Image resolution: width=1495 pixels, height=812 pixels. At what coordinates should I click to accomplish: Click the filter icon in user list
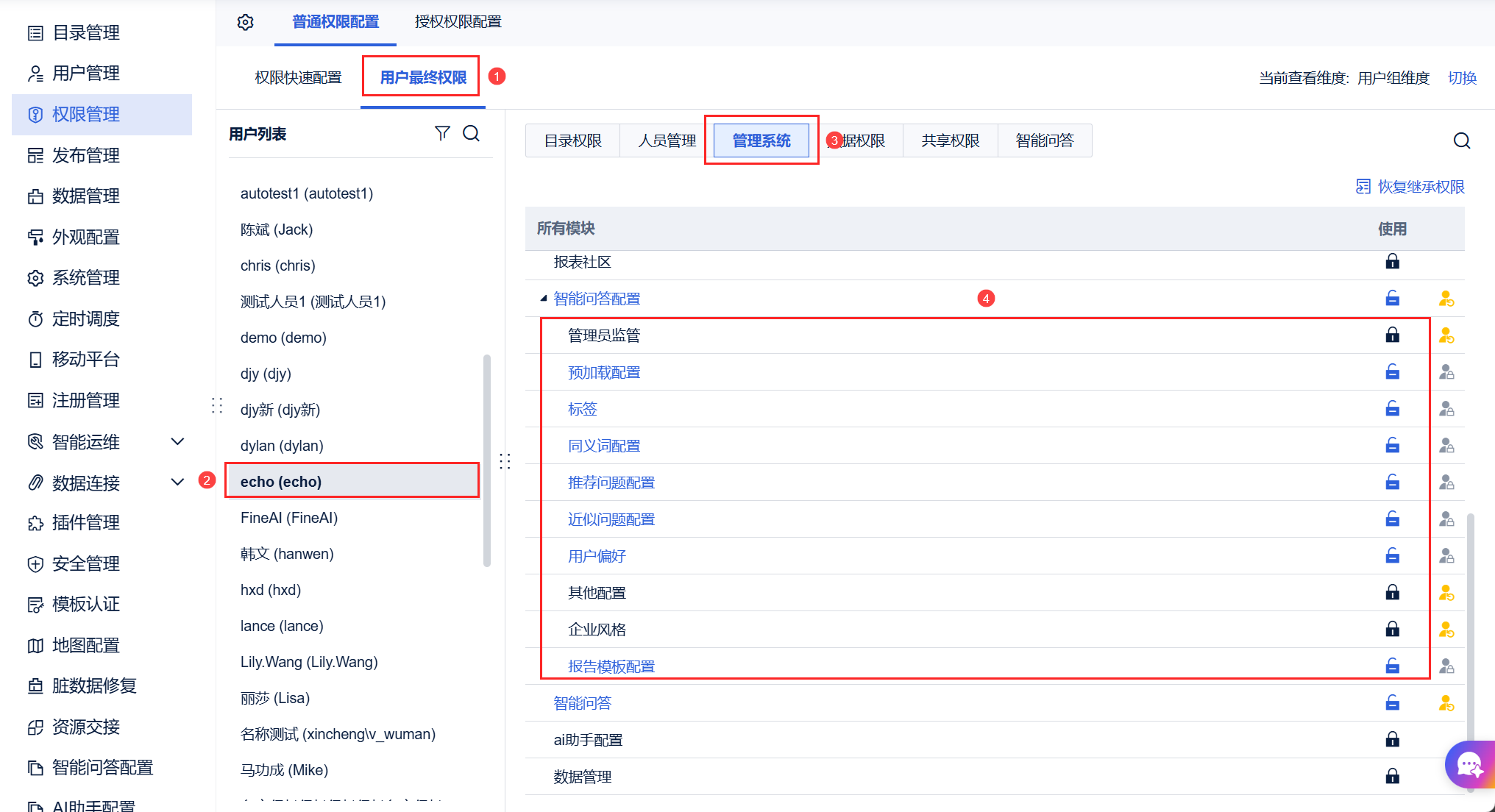click(x=442, y=133)
